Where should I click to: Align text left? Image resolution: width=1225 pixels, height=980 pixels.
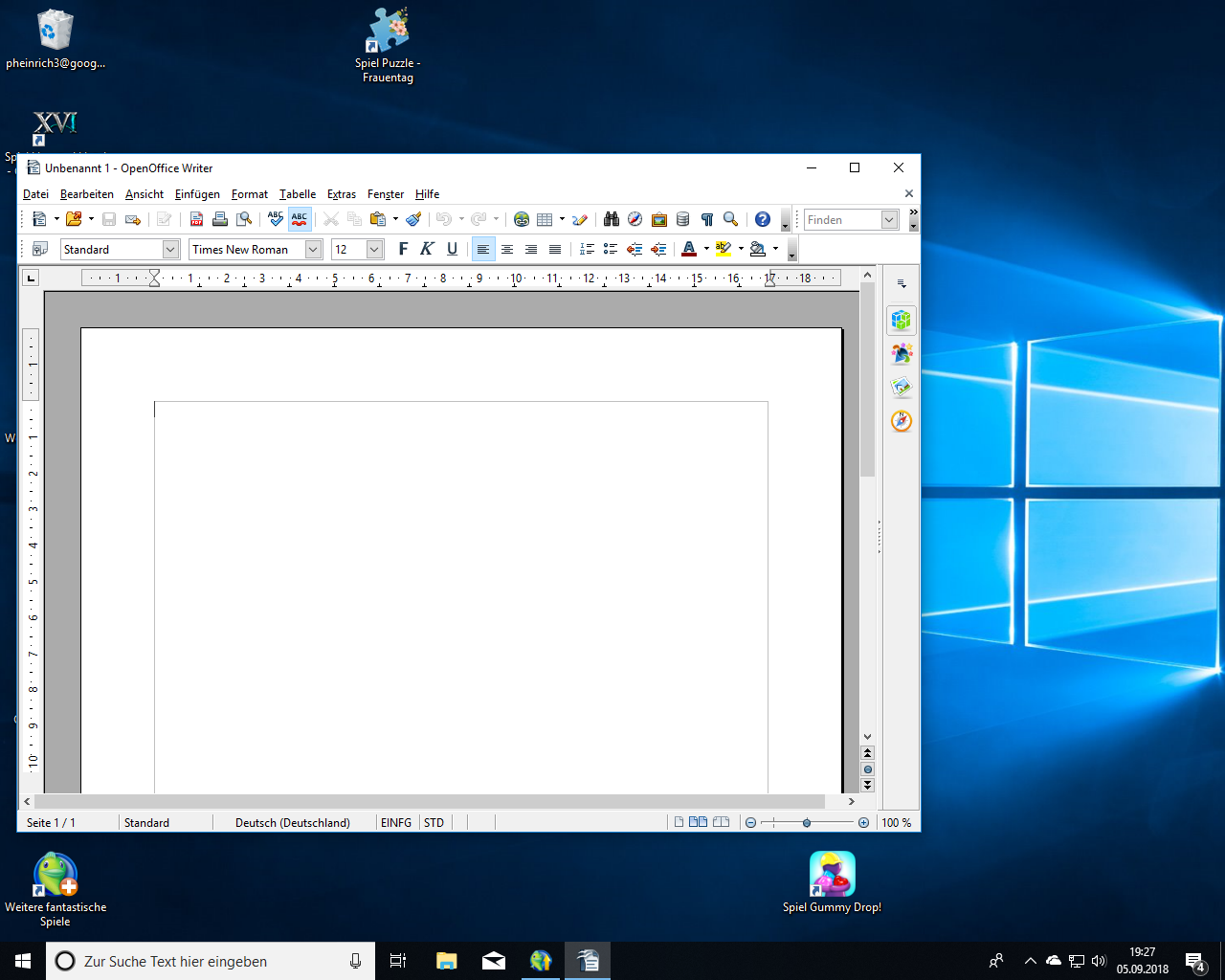tap(483, 249)
